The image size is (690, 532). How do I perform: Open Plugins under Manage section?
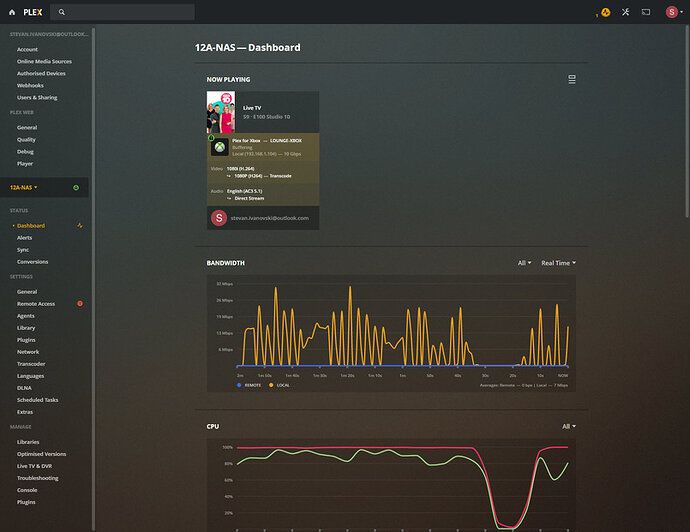pyautogui.click(x=26, y=502)
